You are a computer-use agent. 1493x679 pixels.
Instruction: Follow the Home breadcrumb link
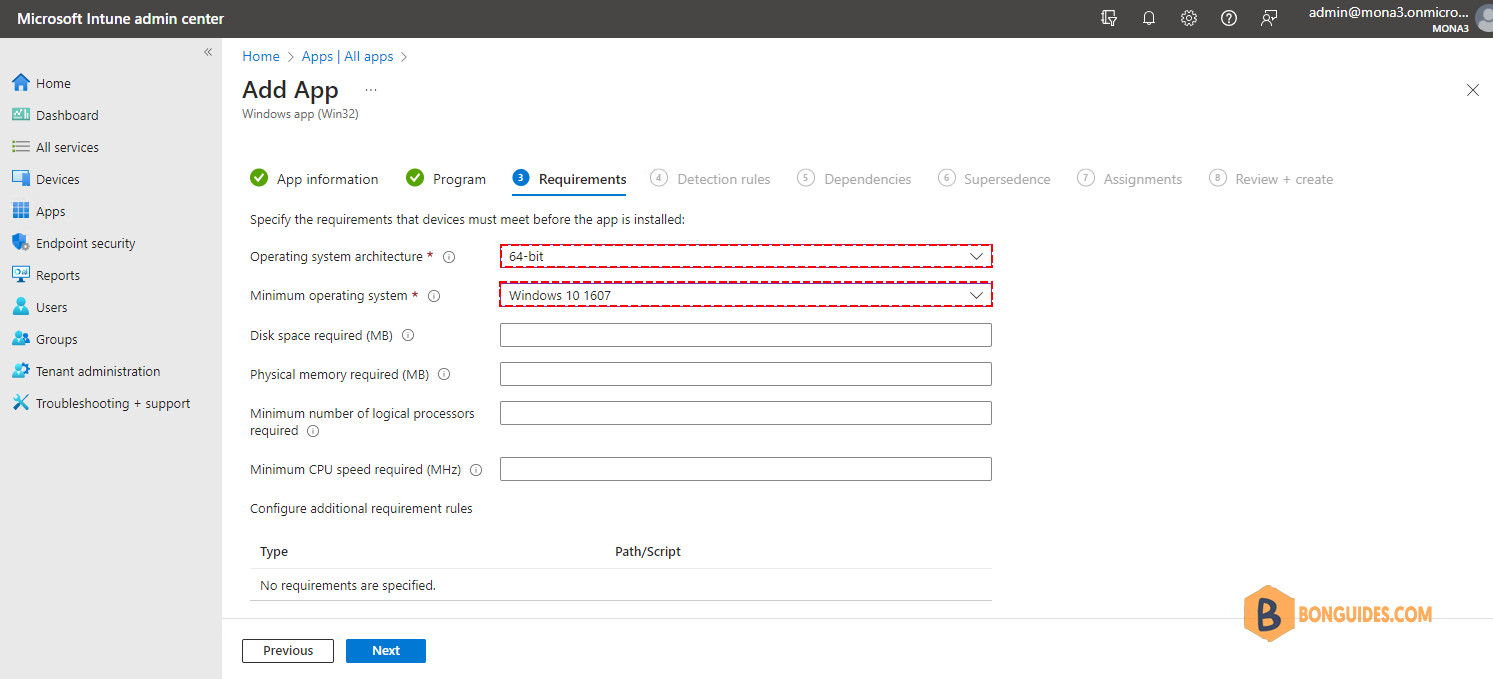pyautogui.click(x=261, y=56)
